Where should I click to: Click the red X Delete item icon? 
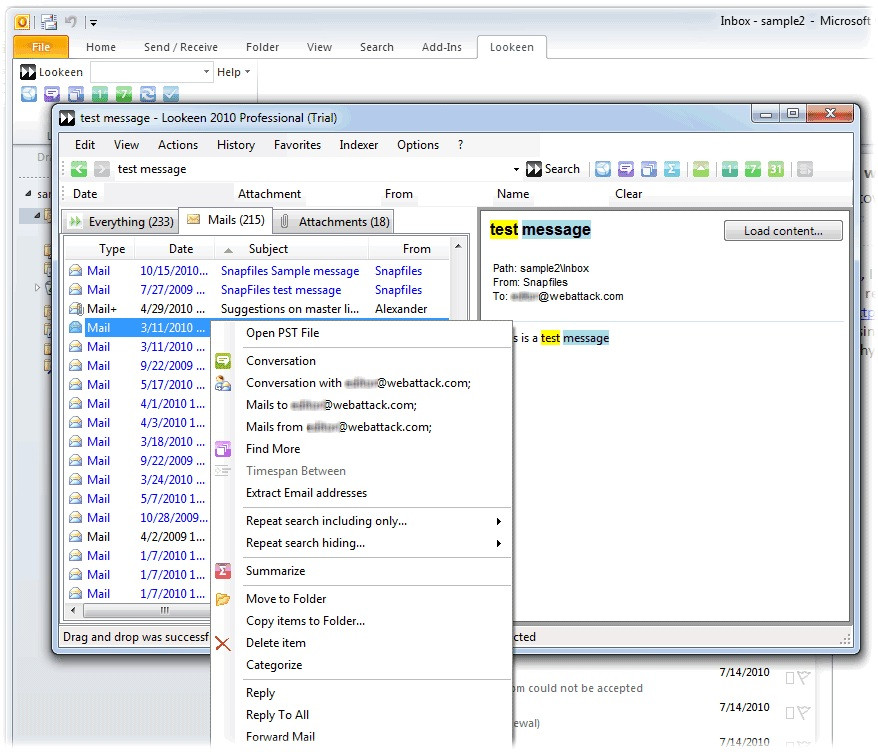tap(223, 643)
